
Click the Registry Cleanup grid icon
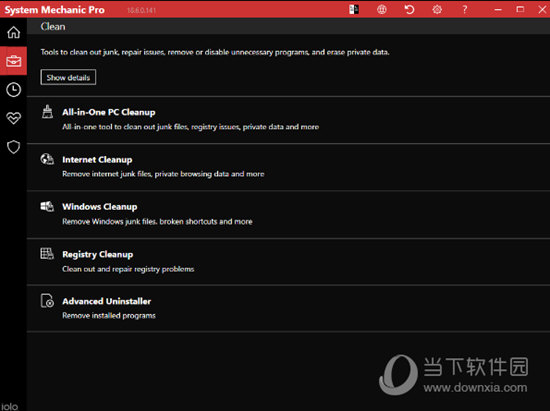[47, 253]
